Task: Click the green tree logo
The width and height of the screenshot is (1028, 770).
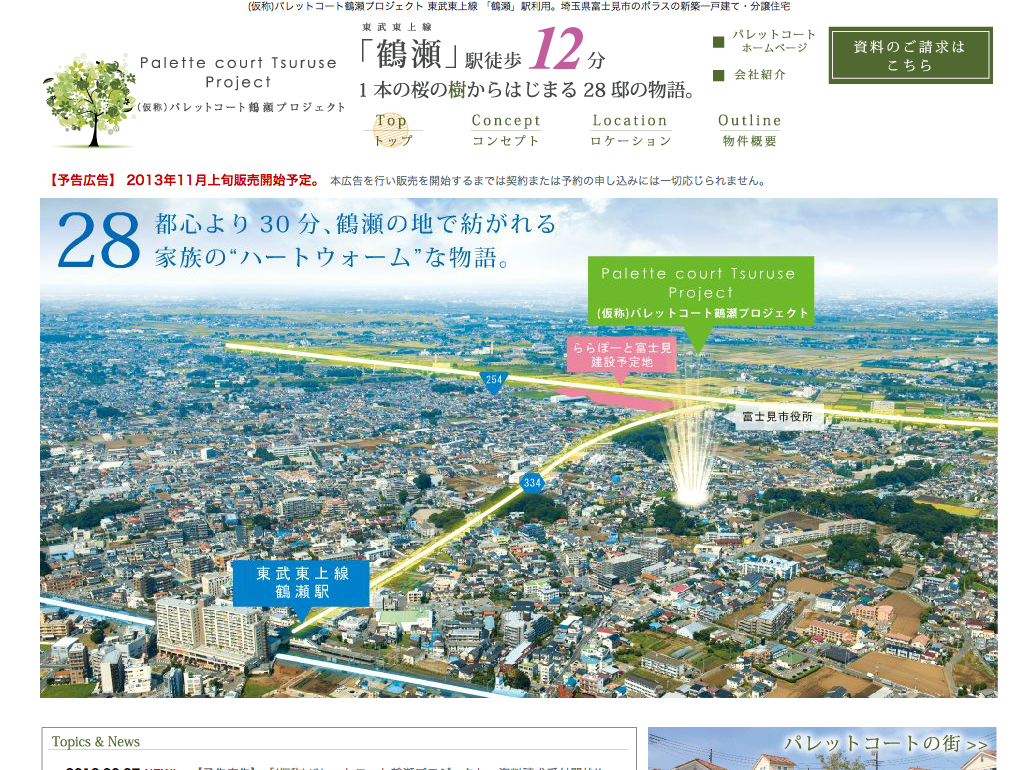Action: [x=91, y=101]
